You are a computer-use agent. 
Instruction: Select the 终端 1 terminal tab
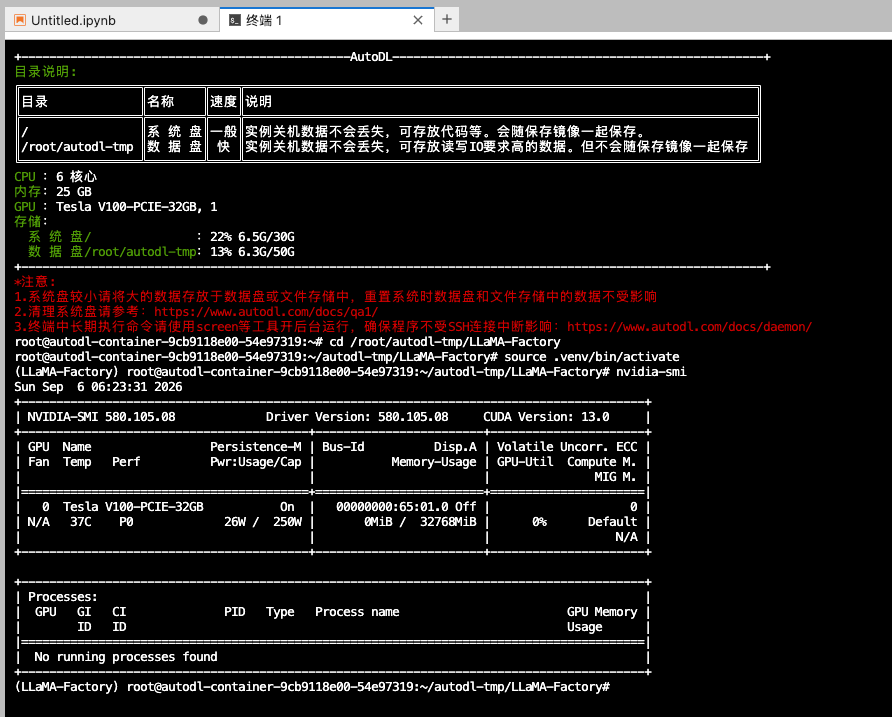pyautogui.click(x=327, y=20)
